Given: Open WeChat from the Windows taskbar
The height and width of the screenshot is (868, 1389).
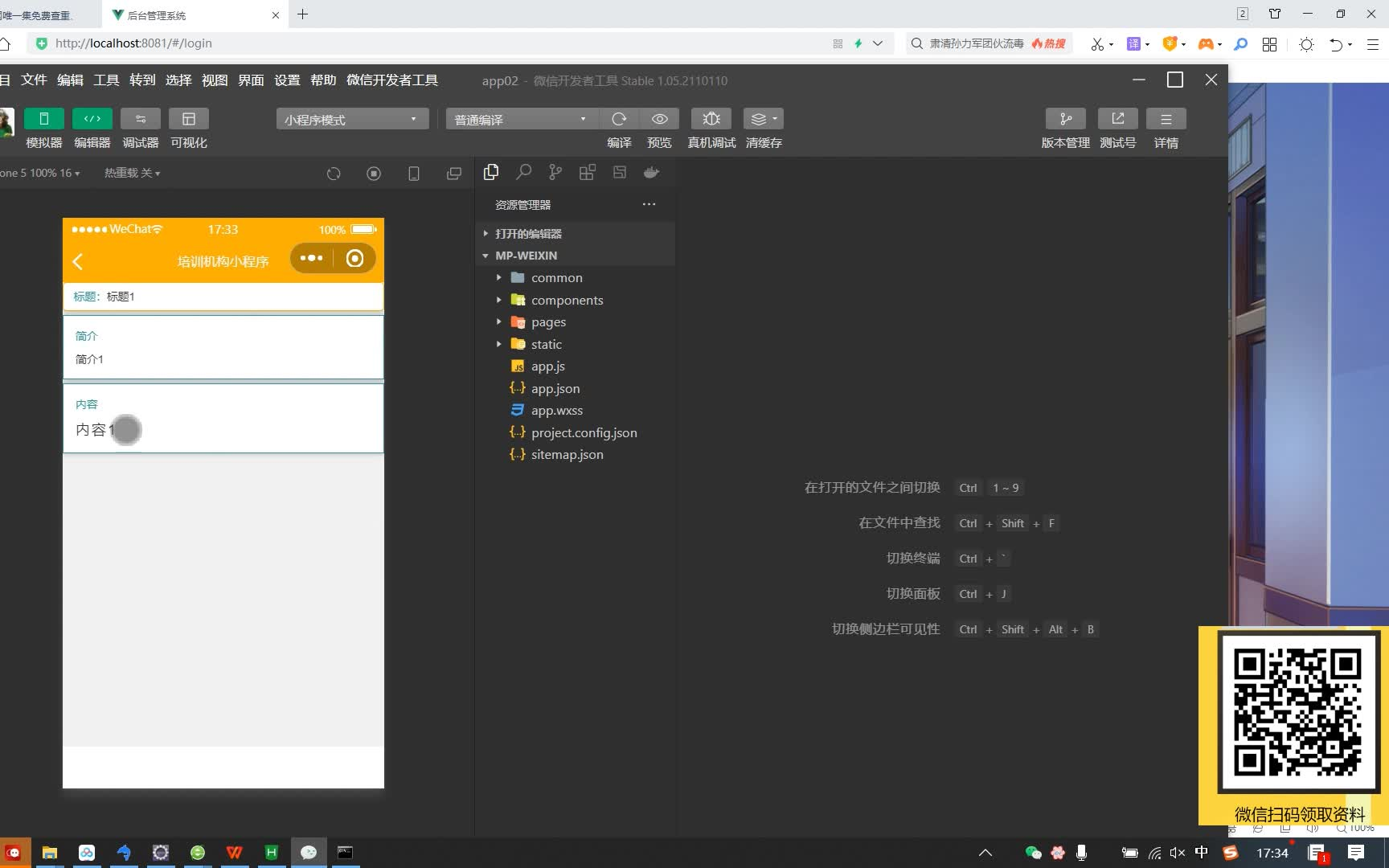Looking at the screenshot, I should pyautogui.click(x=309, y=852).
